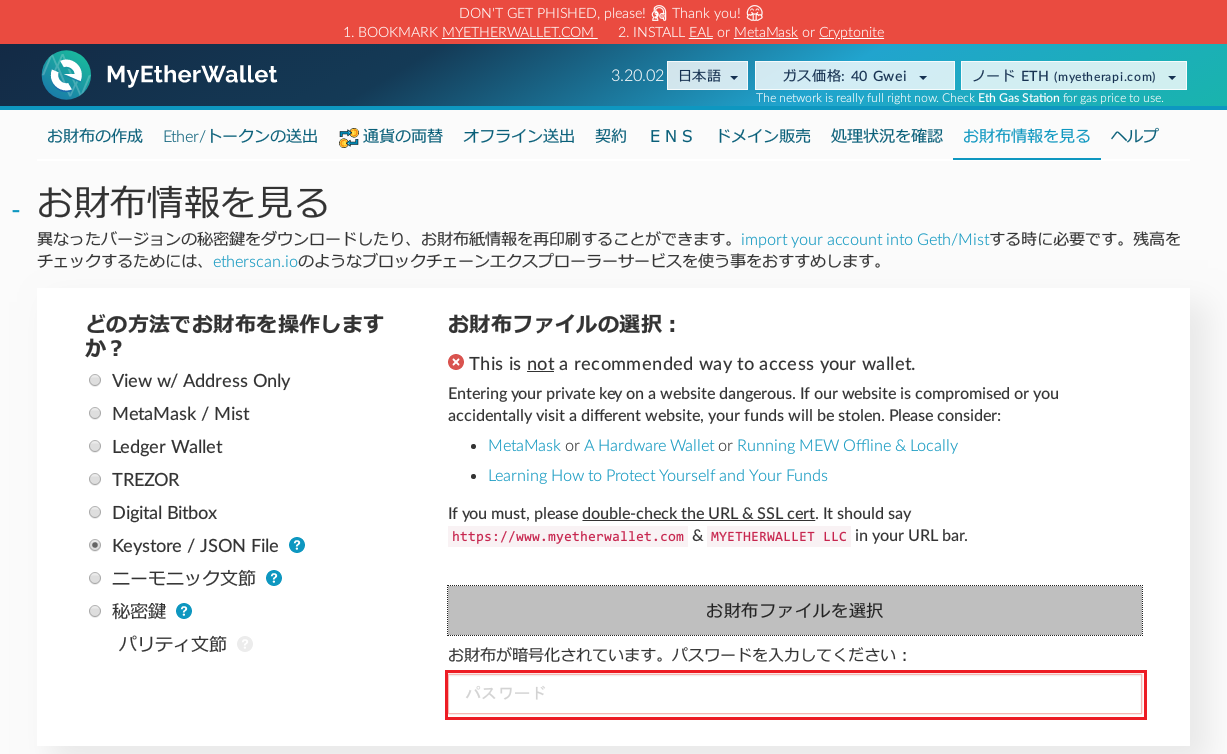Choose the Ledger Wallet radio option

point(95,446)
